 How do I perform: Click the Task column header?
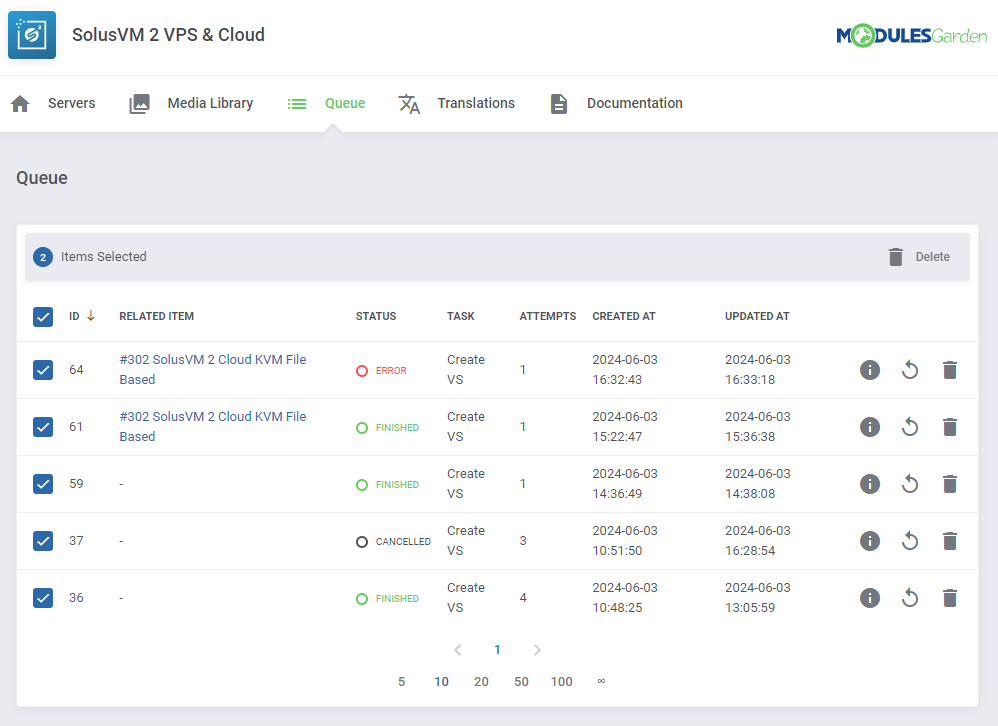point(461,316)
